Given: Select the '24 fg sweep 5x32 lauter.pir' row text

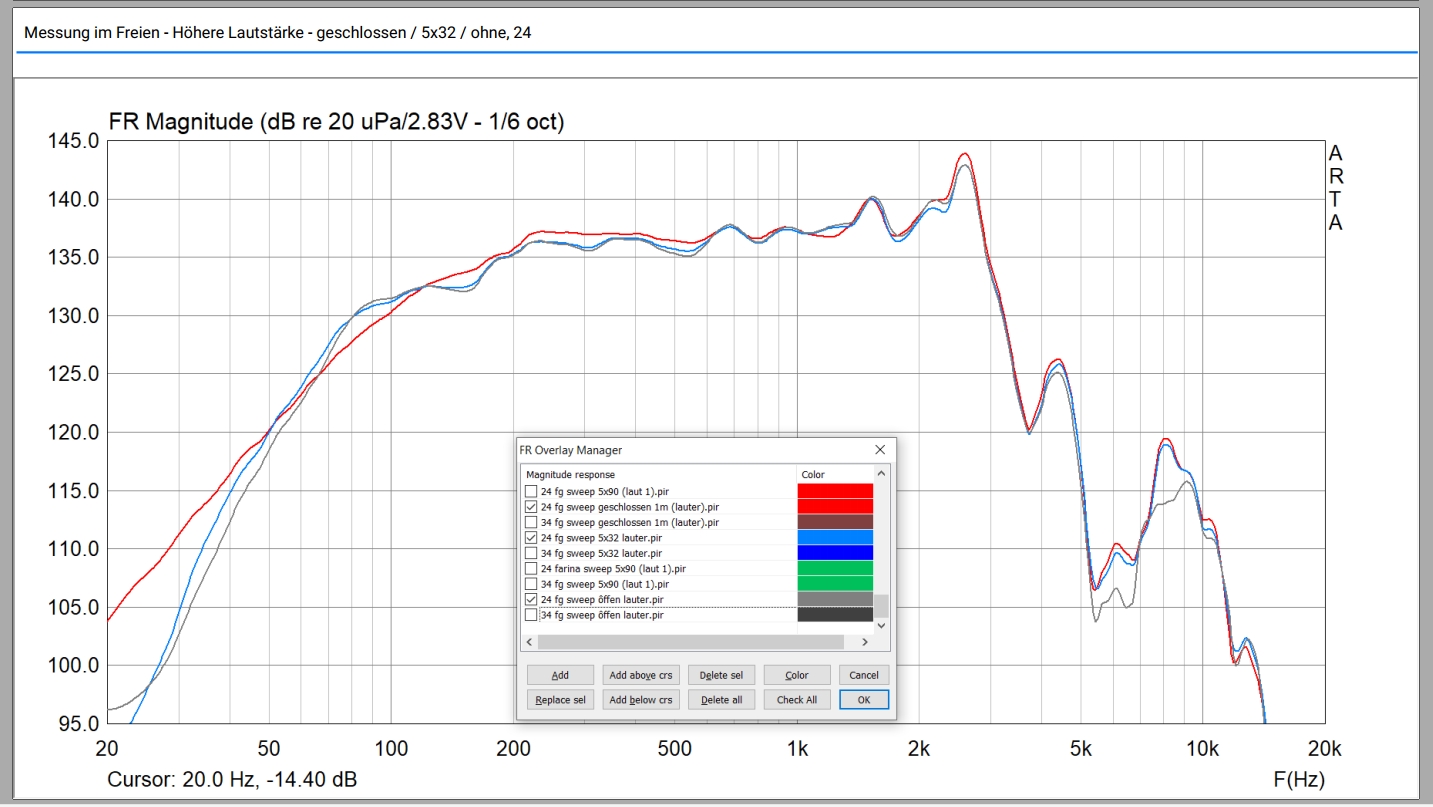Looking at the screenshot, I should [601, 538].
